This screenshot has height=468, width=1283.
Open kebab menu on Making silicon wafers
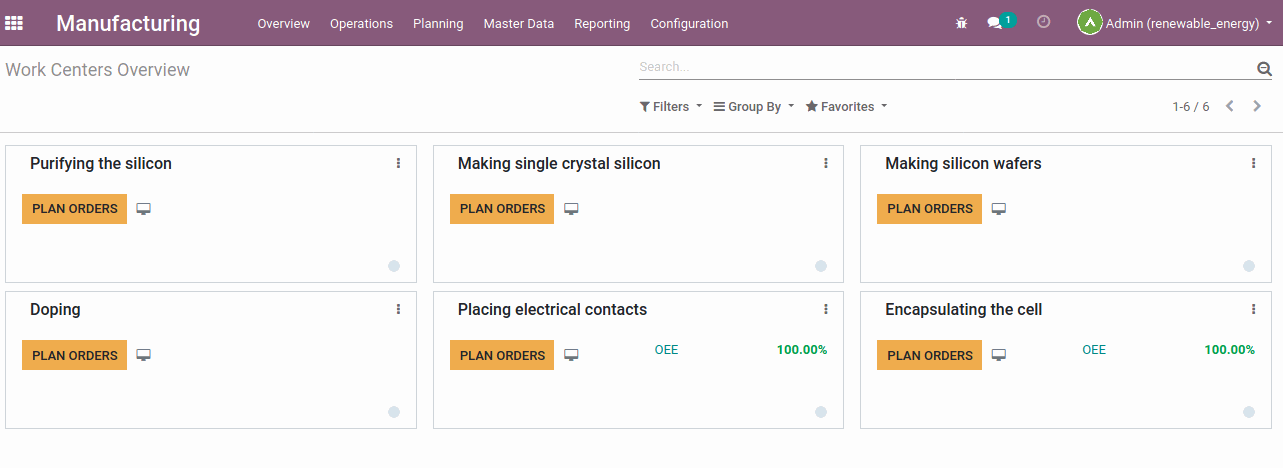coord(1253,163)
